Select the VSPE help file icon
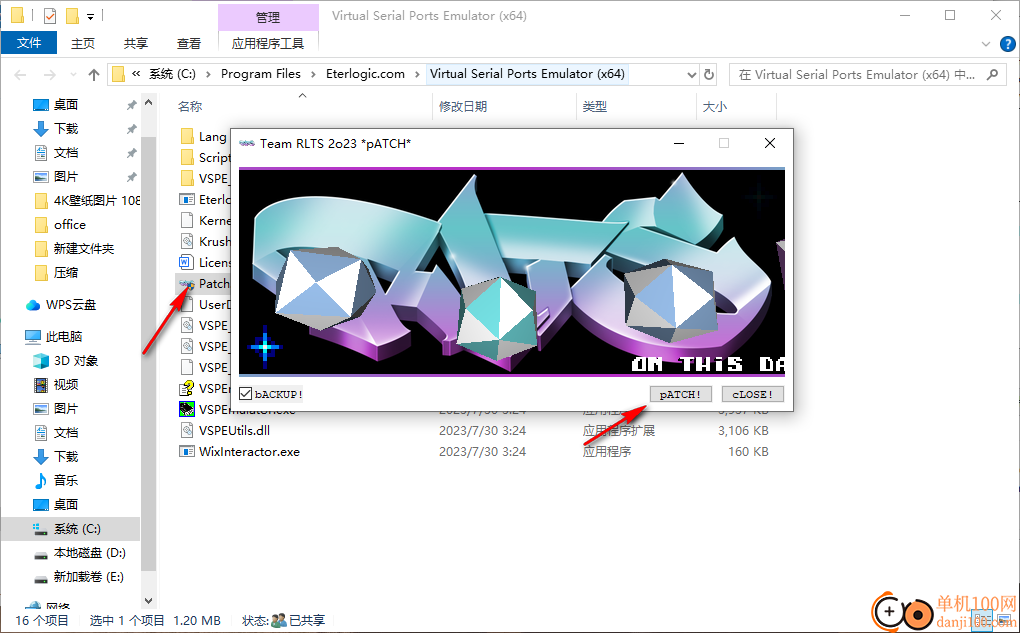 (187, 388)
